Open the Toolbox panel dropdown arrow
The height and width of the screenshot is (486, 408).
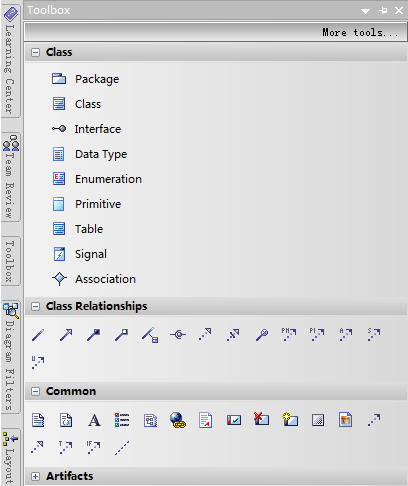point(365,11)
